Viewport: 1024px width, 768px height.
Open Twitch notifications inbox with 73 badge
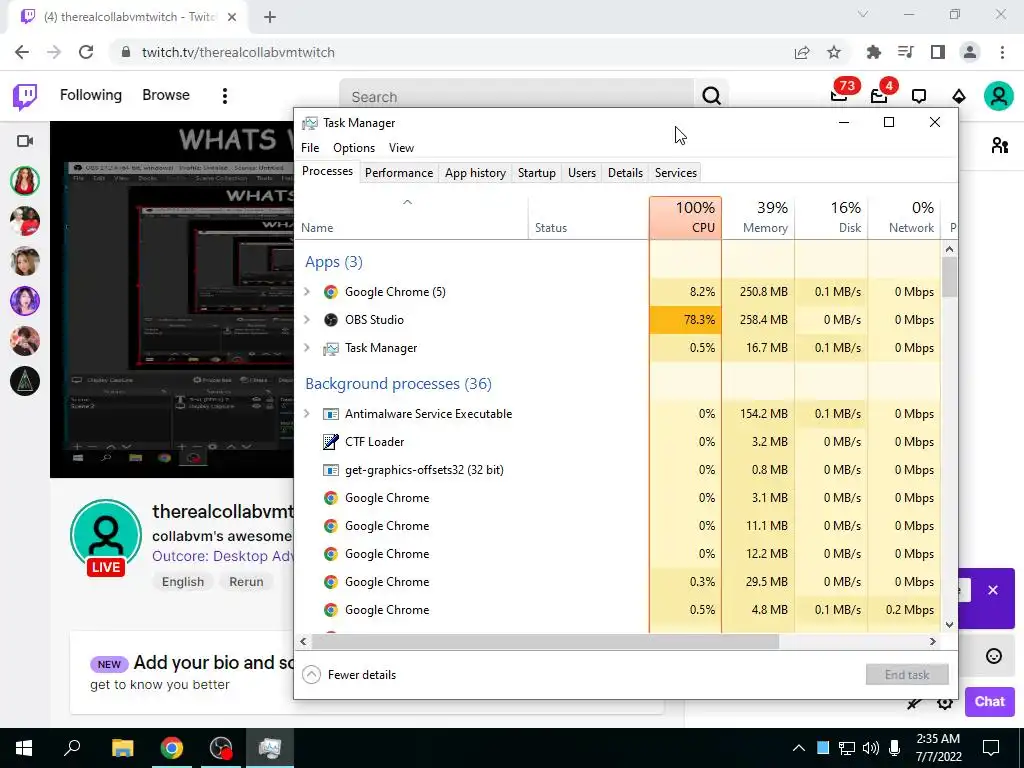click(x=839, y=96)
